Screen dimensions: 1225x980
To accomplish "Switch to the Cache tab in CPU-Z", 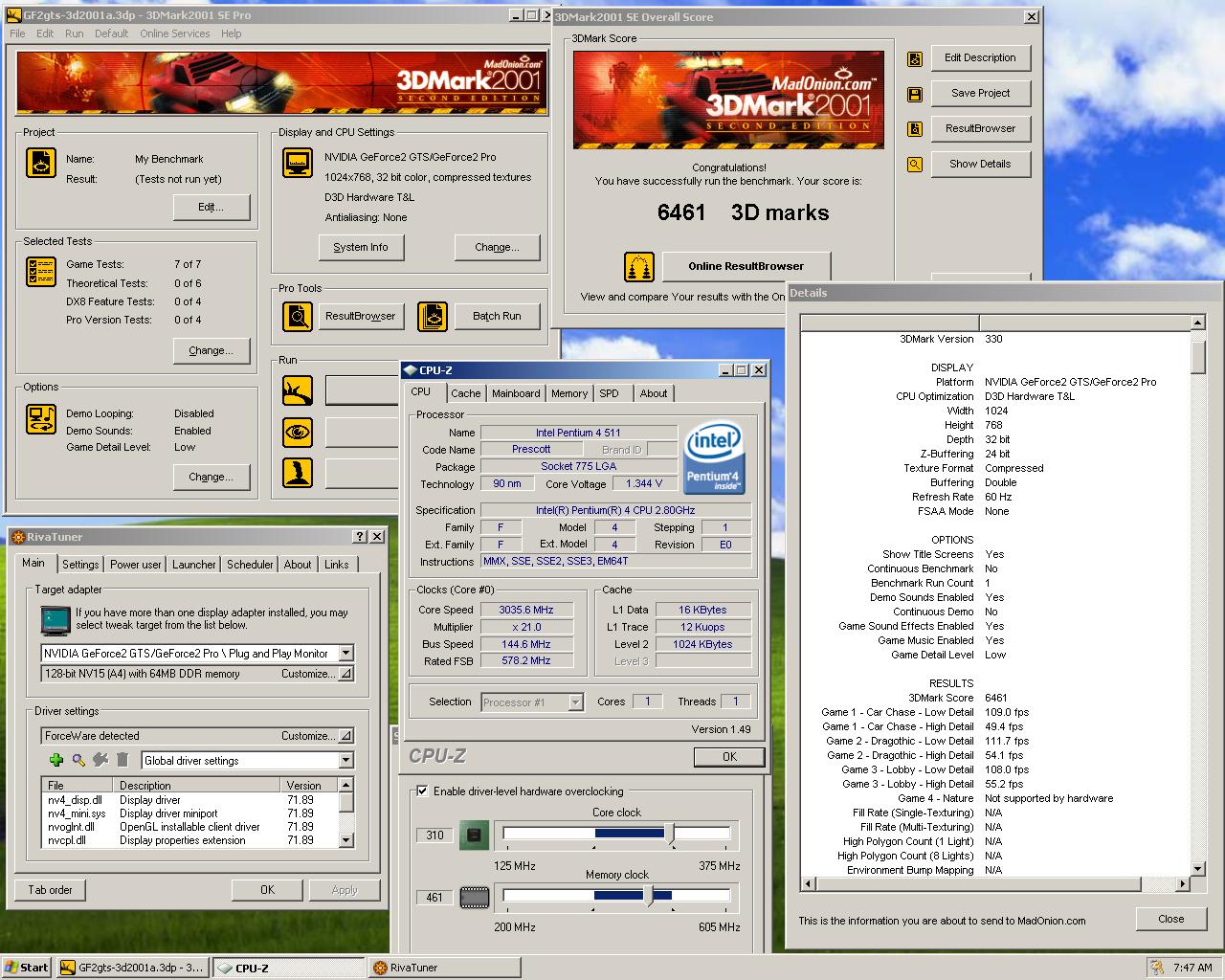I will (x=466, y=393).
